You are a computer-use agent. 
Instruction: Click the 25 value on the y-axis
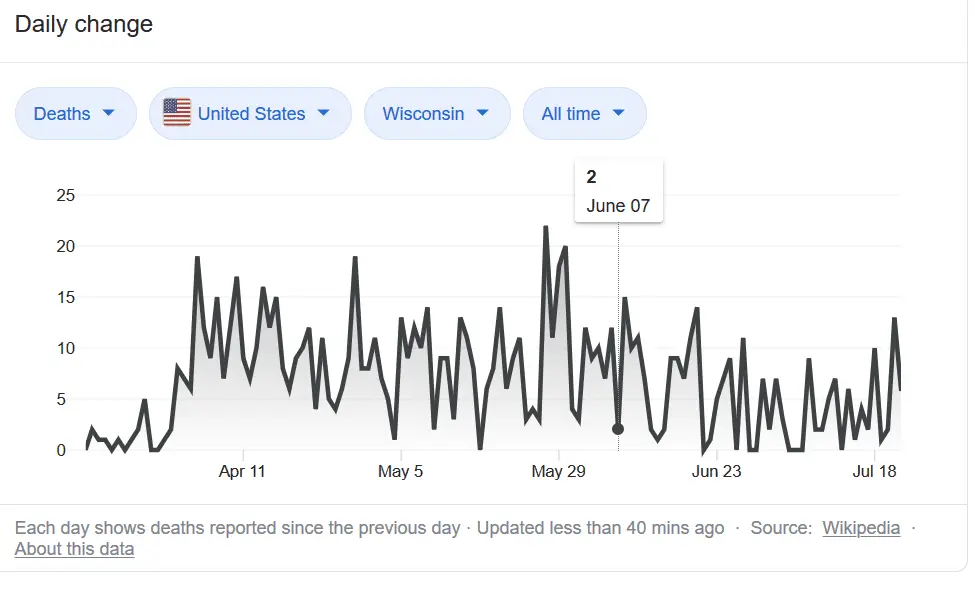[66, 195]
